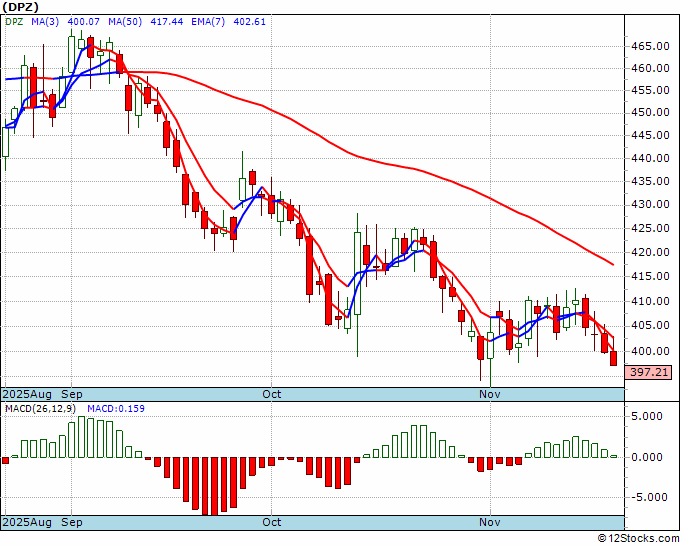Click the 455.00 price axis label
This screenshot has width=680, height=546.
pyautogui.click(x=649, y=90)
